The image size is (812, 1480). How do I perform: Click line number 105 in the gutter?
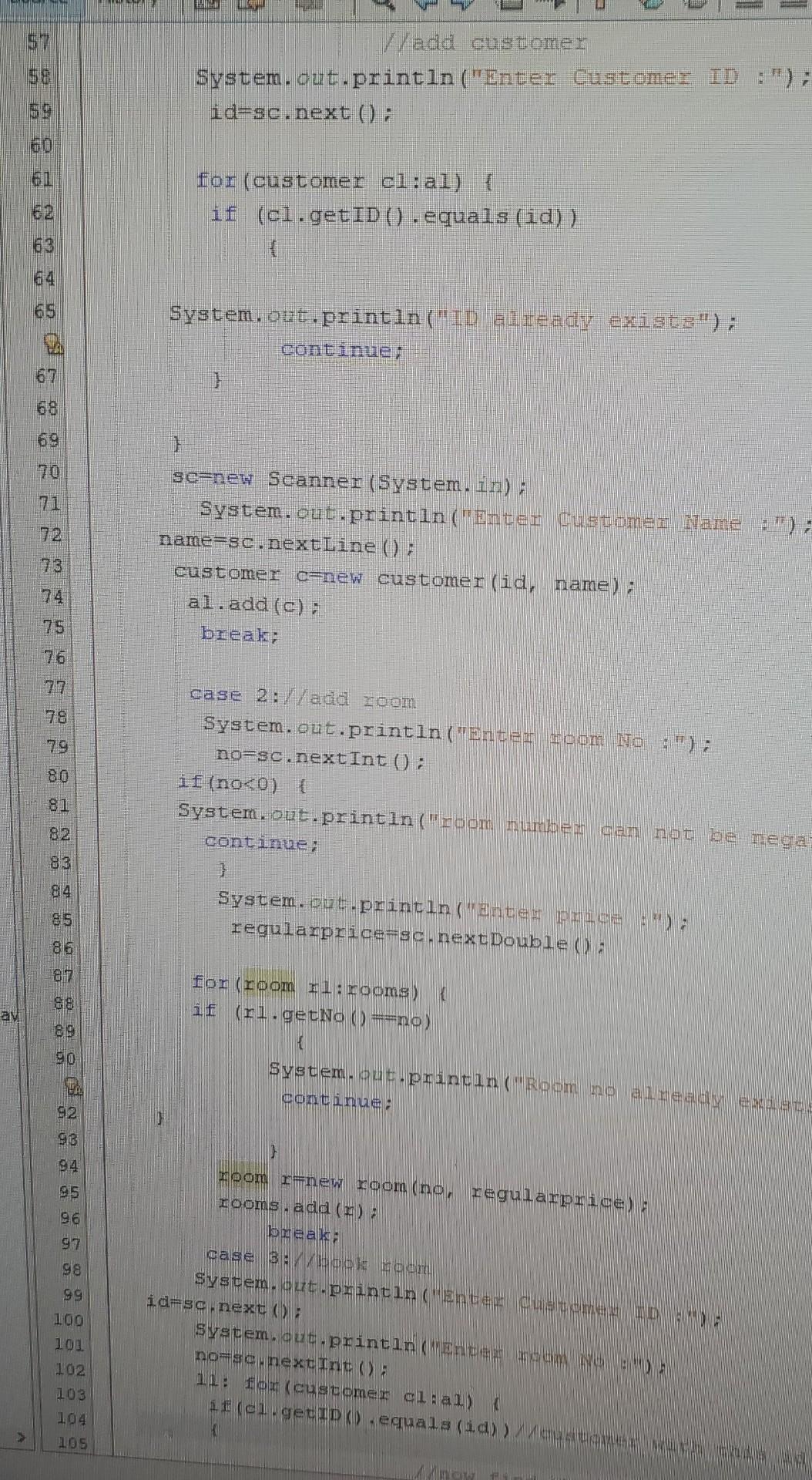pyautogui.click(x=72, y=1441)
